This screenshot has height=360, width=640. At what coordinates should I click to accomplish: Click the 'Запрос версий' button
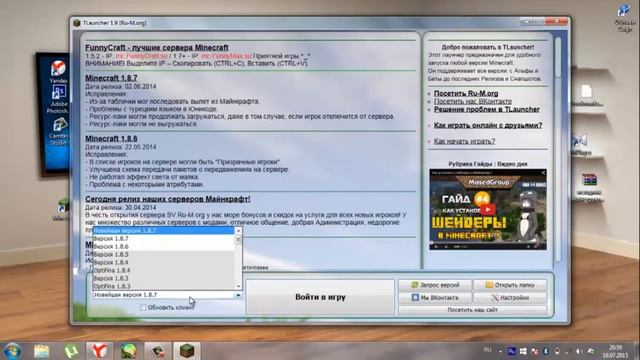tap(435, 285)
